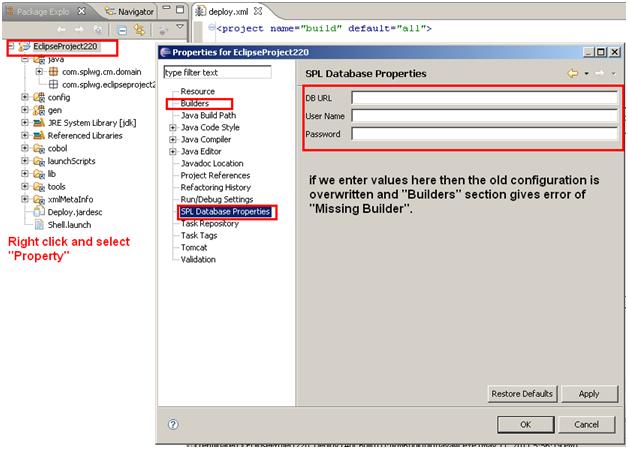Open the Package Explorer view menu triangle
Screen dimensions: 628x449
pos(180,27)
